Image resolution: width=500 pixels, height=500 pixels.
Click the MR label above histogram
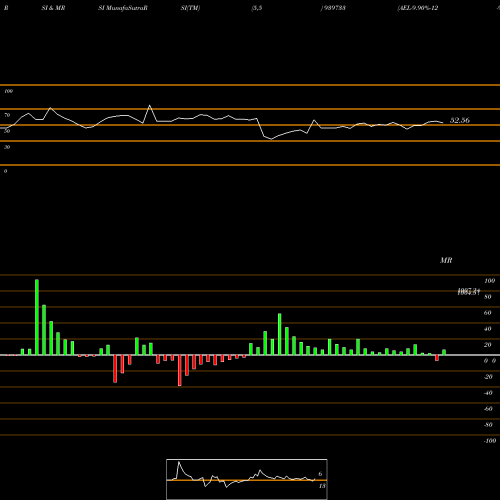[x=446, y=260]
